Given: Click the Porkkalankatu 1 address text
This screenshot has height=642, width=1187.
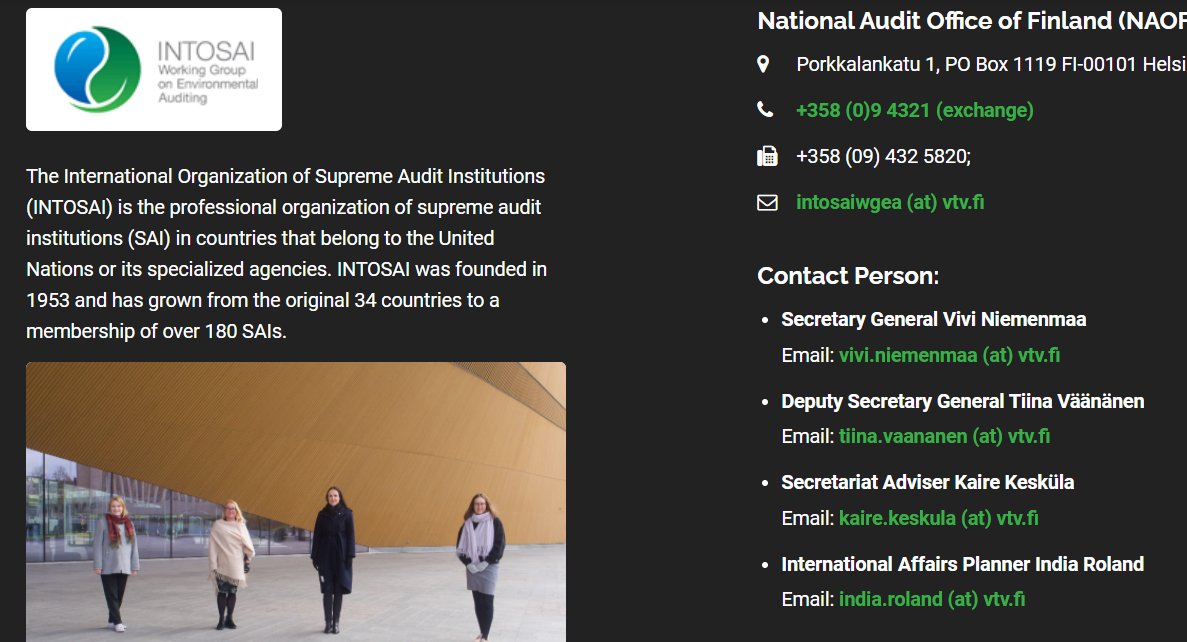Looking at the screenshot, I should click(x=991, y=64).
